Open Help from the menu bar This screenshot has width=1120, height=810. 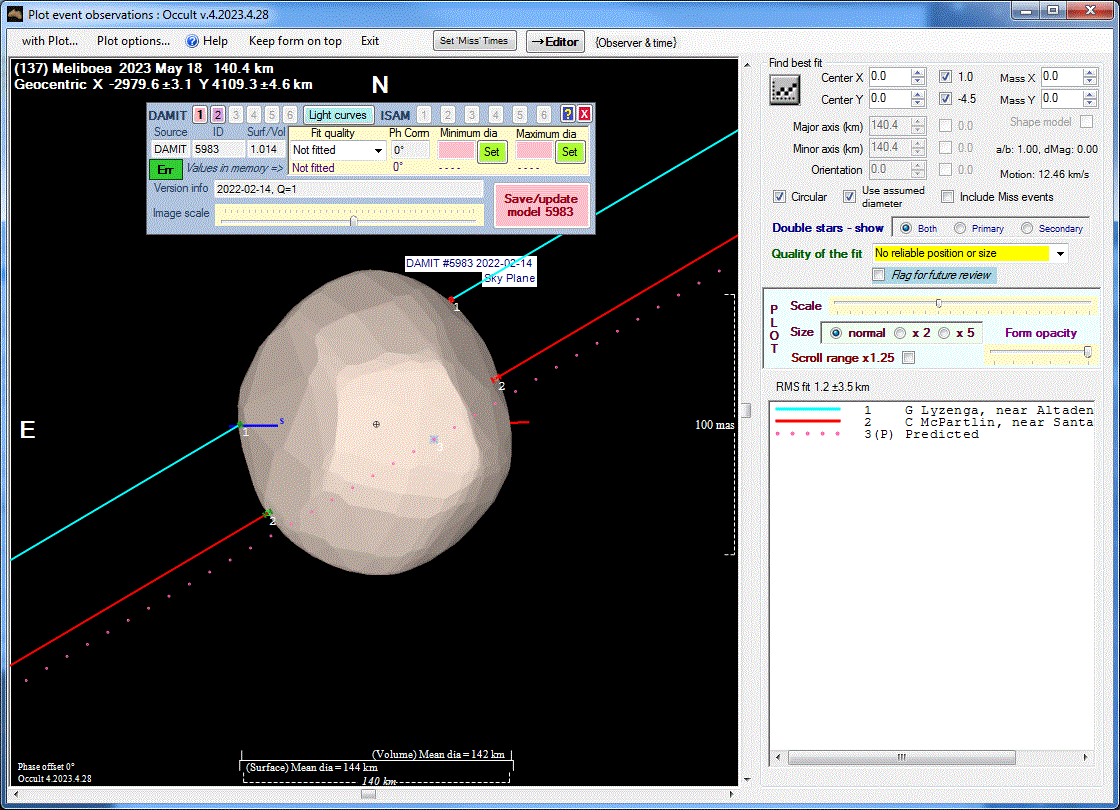[207, 41]
